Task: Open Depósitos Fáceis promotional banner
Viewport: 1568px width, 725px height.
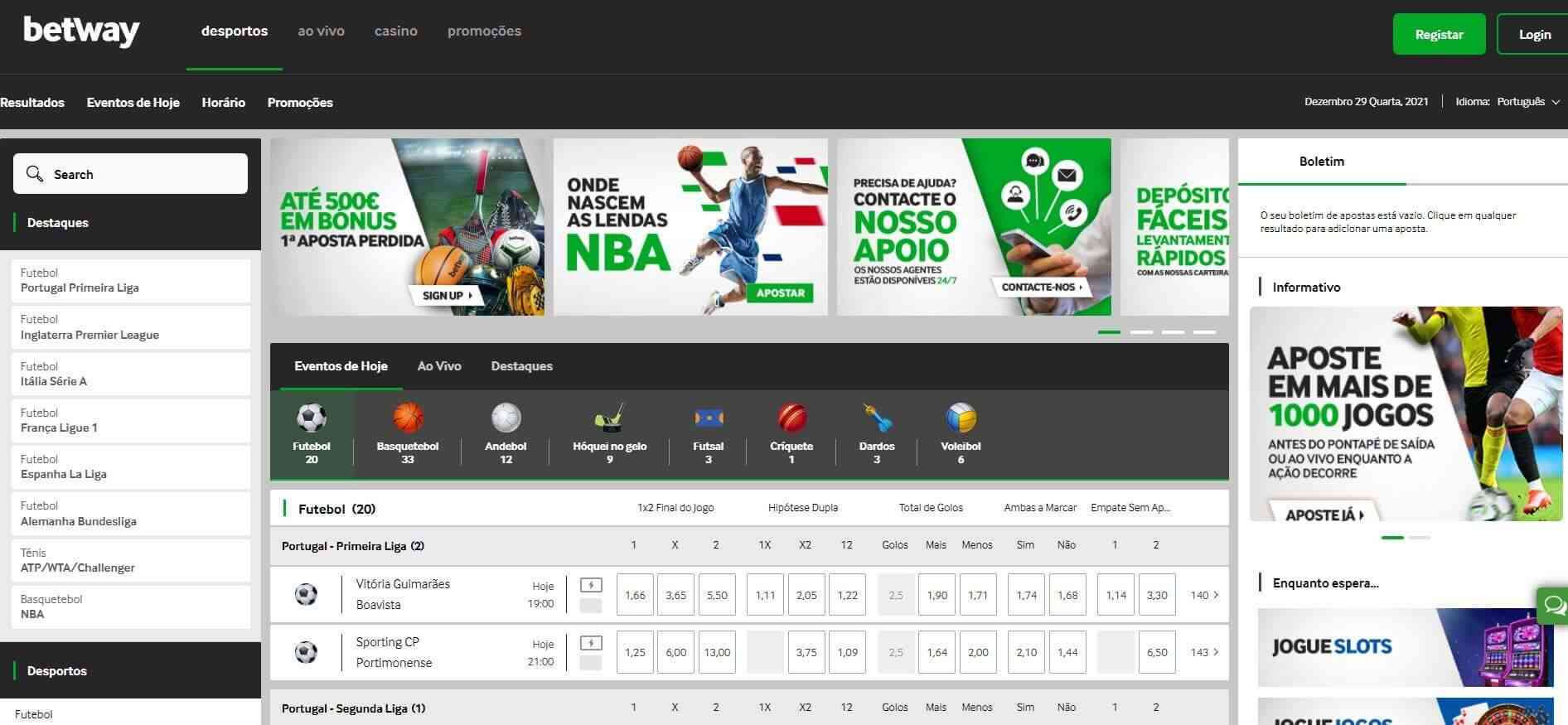Action: [1175, 226]
